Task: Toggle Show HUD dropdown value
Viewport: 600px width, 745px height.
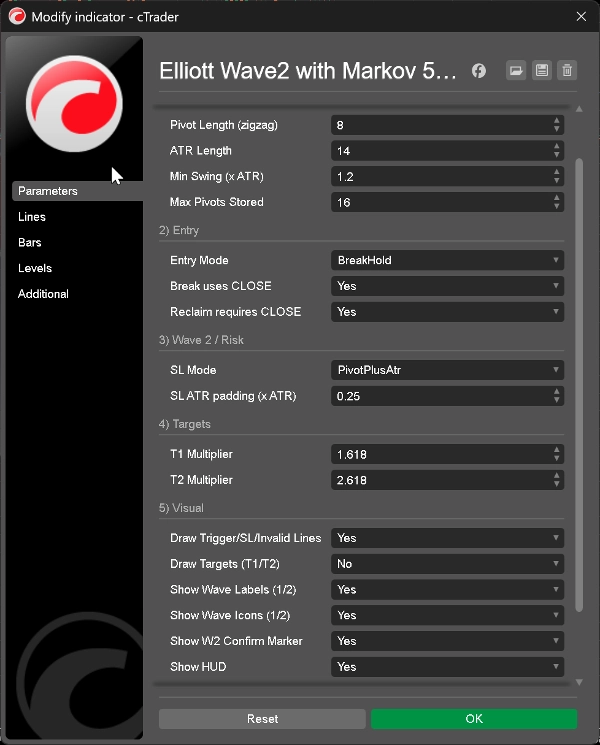Action: [447, 667]
